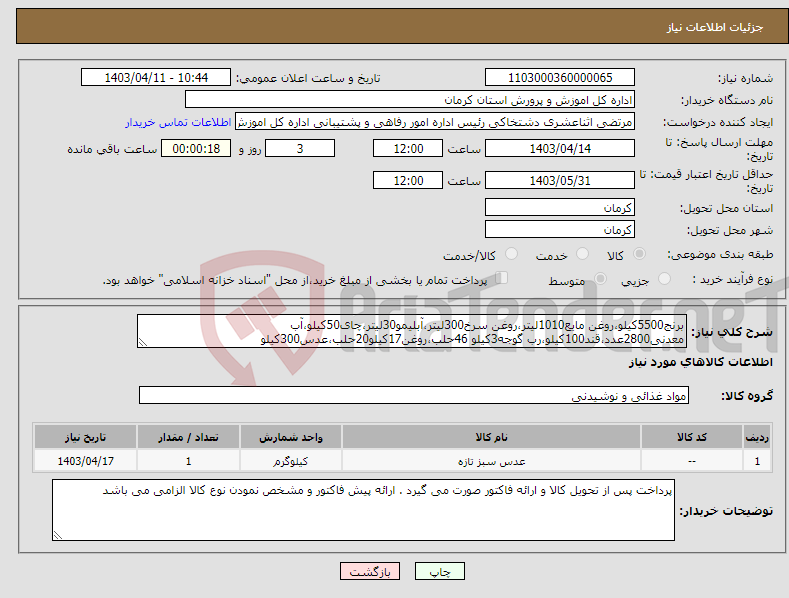Click the عدس سبز تازه item cell

pos(491,461)
